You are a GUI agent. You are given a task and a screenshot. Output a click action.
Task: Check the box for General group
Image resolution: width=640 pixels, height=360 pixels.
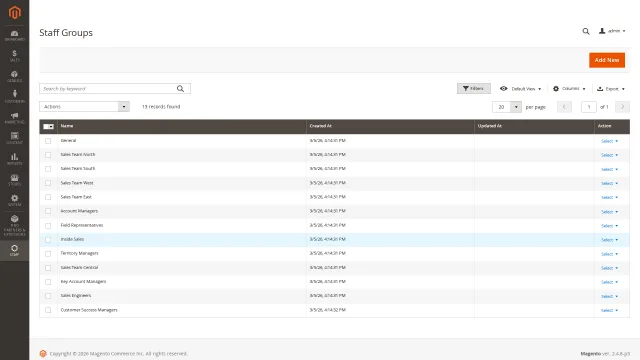pos(48,141)
